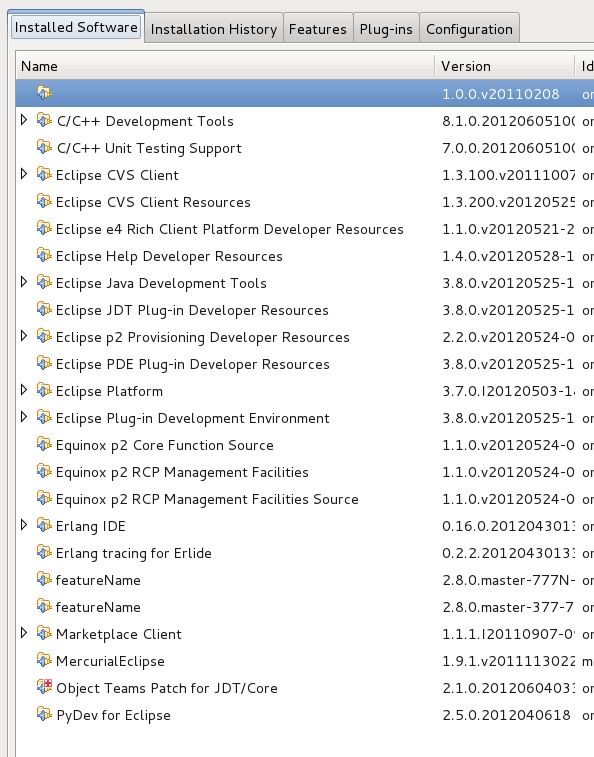
Task: Click the icon of featureName 2.8.0.master-377-7
Action: click(x=44, y=606)
